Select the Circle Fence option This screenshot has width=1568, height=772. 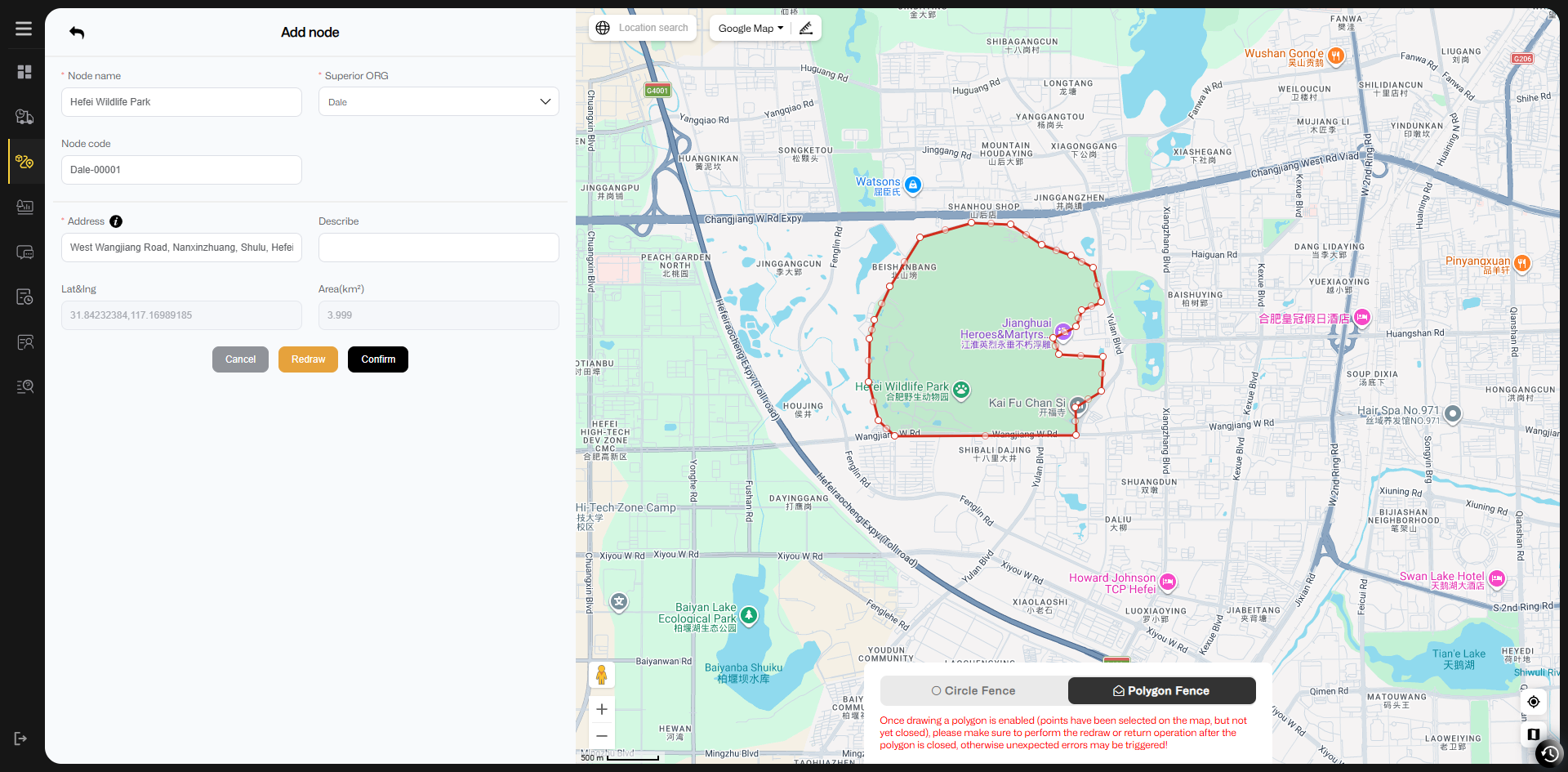point(973,691)
